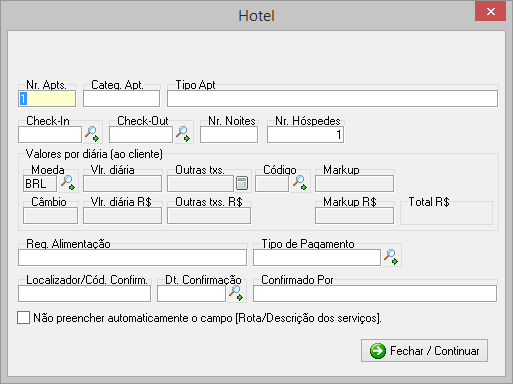The image size is (513, 384).
Task: Select the Tipo Apt text field
Action: [x=332, y=99]
